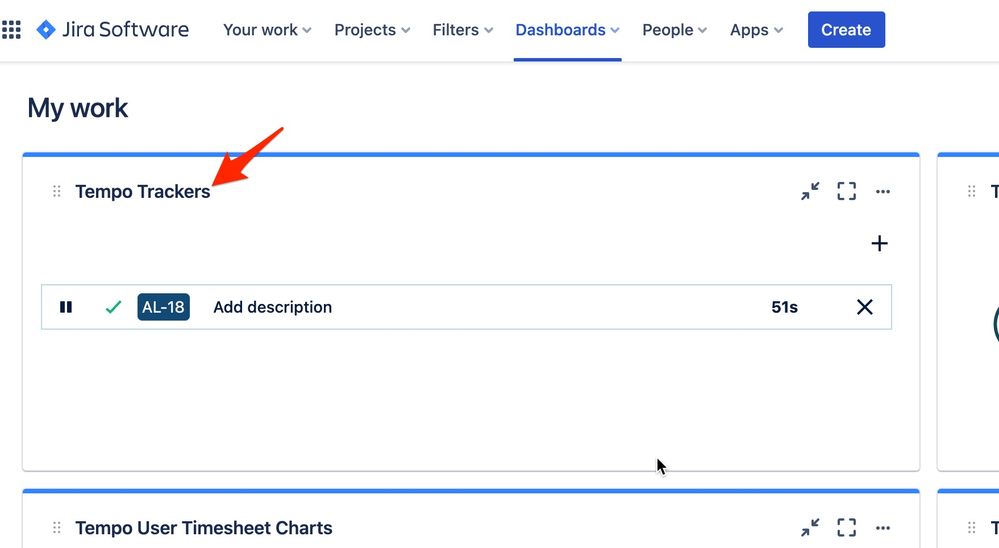The width and height of the screenshot is (999, 548).
Task: Open Tempo User Timesheet Charts options menu
Action: (882, 528)
